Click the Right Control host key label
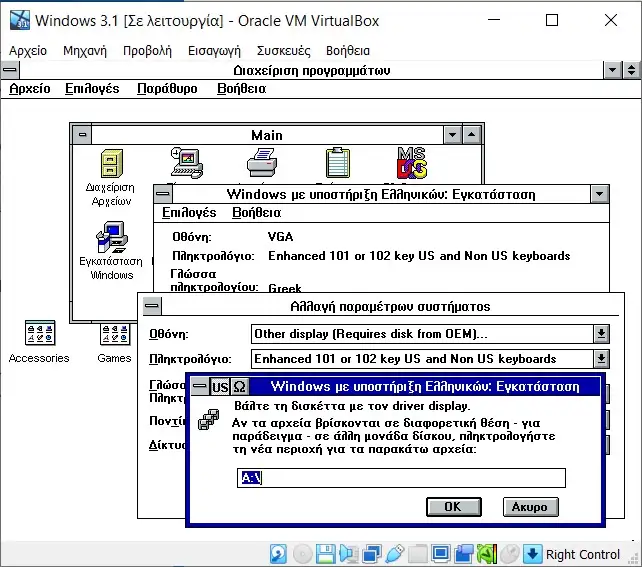Screen dimensions: 642x567 click(x=583, y=554)
